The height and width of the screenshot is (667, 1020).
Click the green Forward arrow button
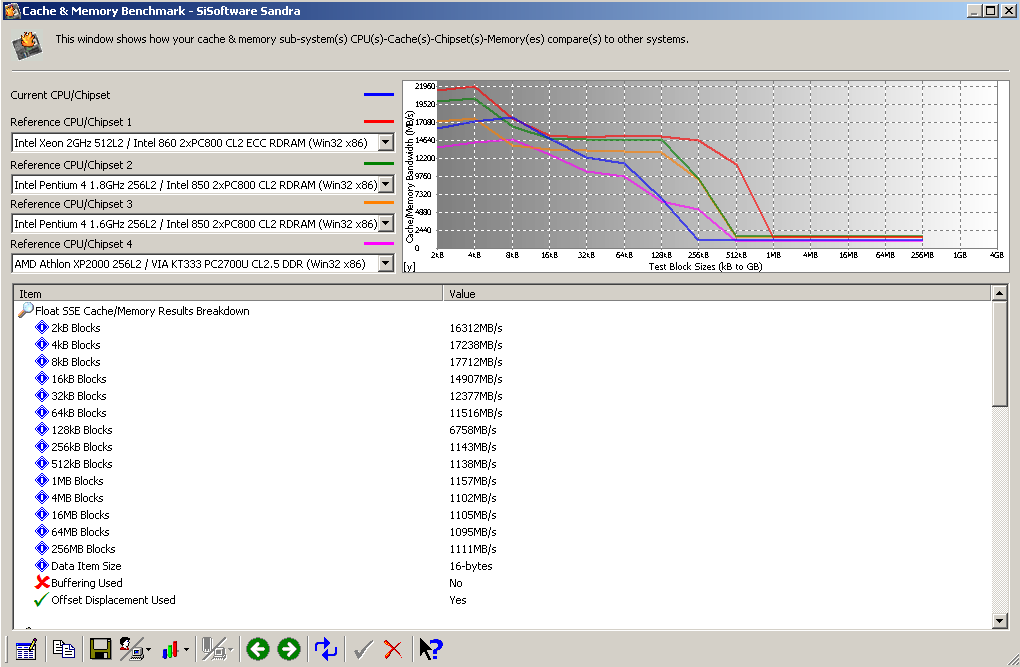coord(289,649)
